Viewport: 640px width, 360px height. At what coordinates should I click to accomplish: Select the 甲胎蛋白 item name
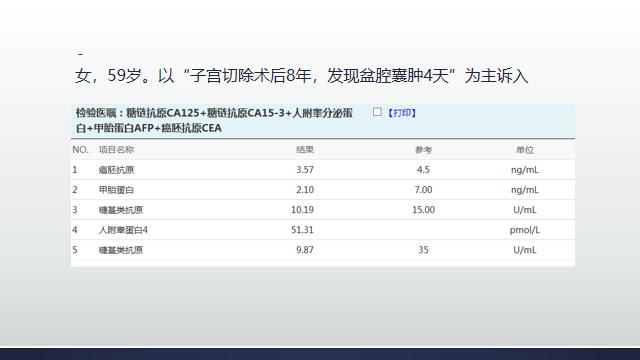(x=116, y=190)
